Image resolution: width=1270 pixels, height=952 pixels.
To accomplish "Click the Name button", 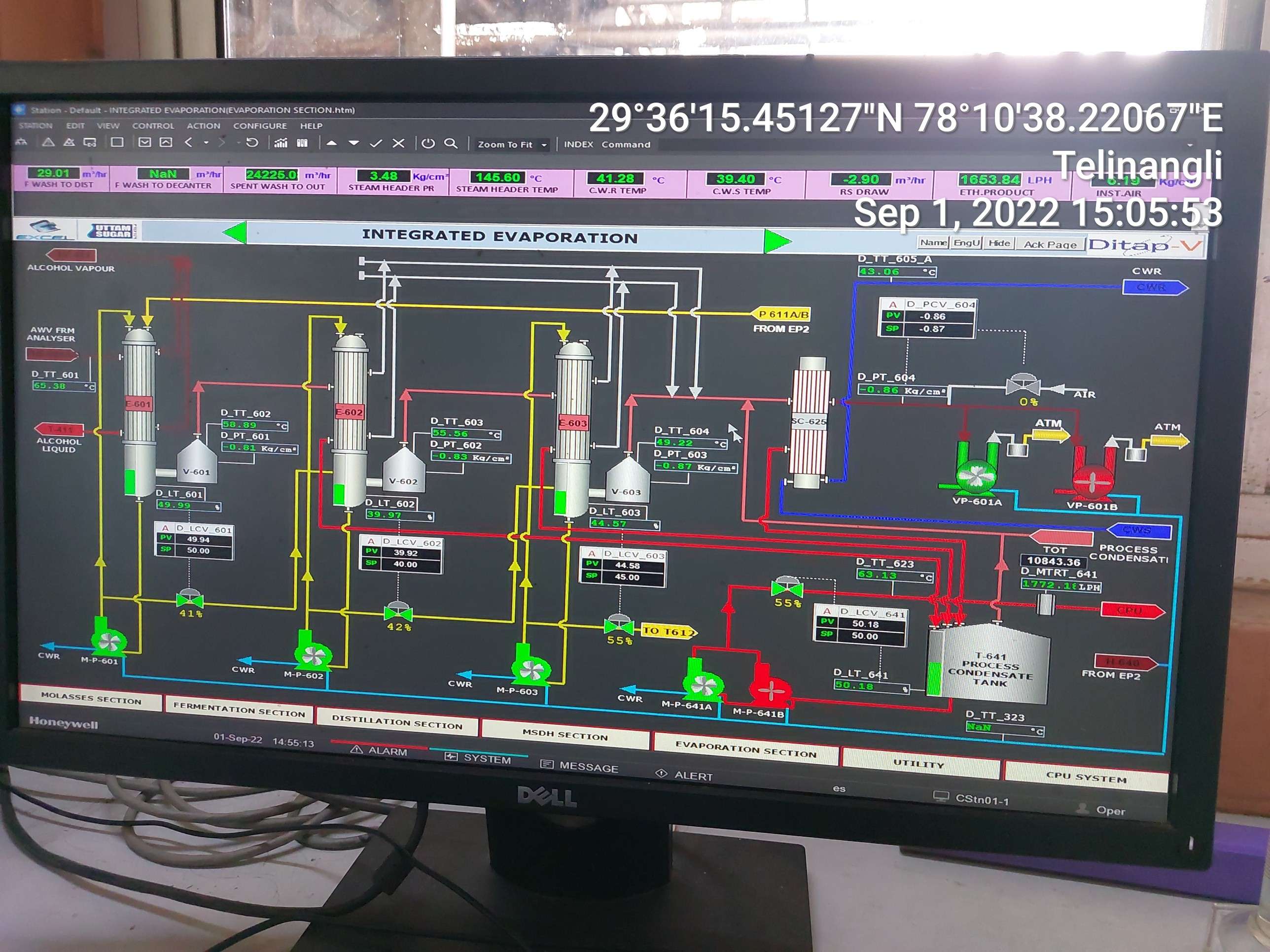I will click(933, 243).
